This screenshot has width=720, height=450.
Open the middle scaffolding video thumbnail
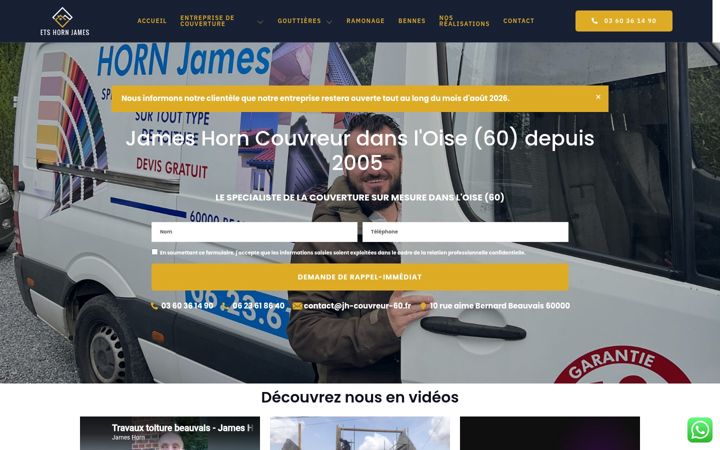pyautogui.click(x=360, y=433)
